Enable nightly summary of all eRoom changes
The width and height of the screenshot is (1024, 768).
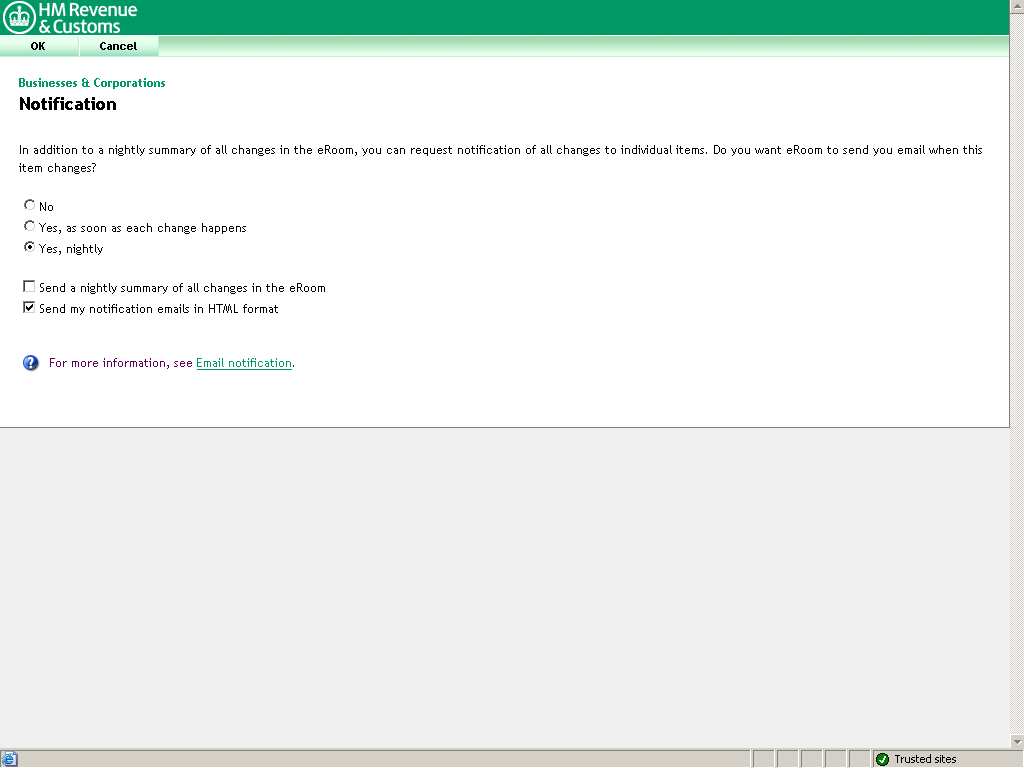pos(29,287)
